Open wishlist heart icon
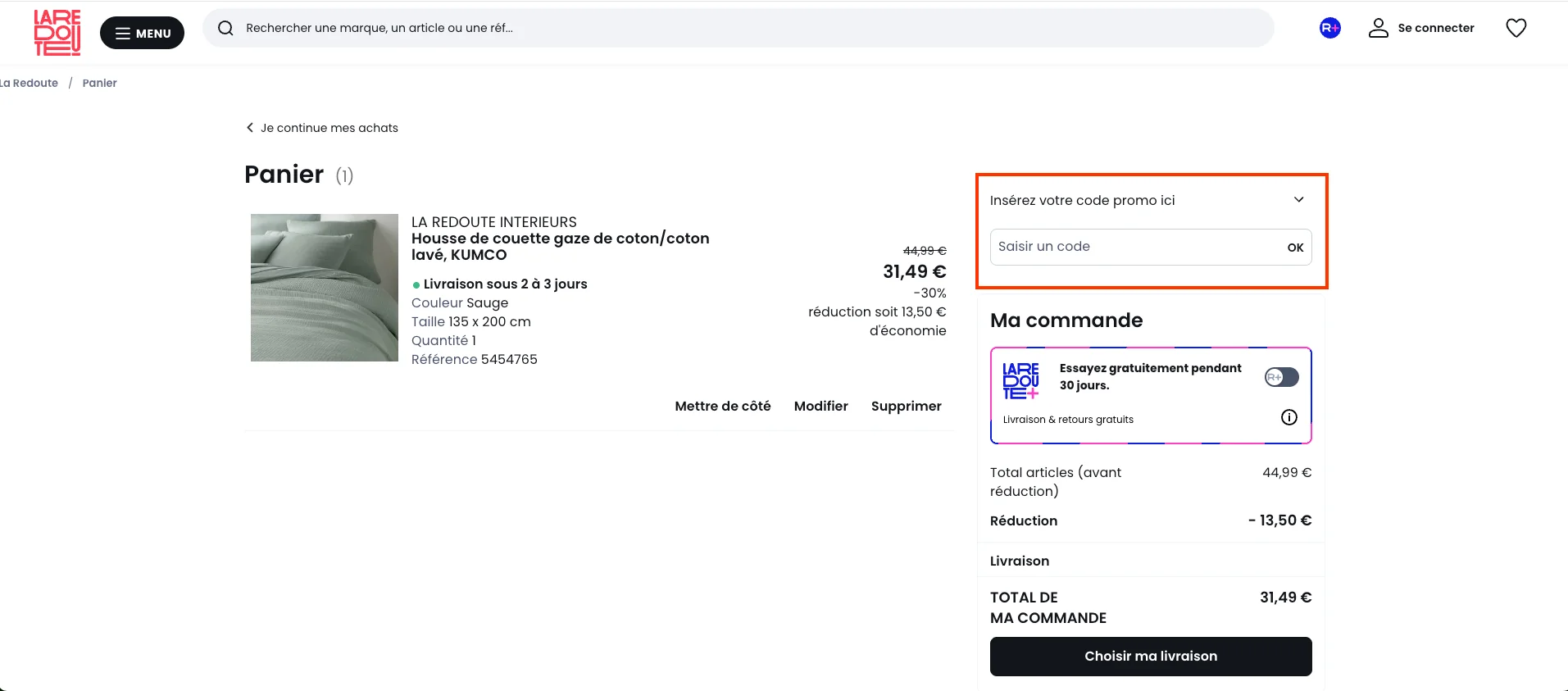Image resolution: width=1568 pixels, height=691 pixels. click(1516, 28)
